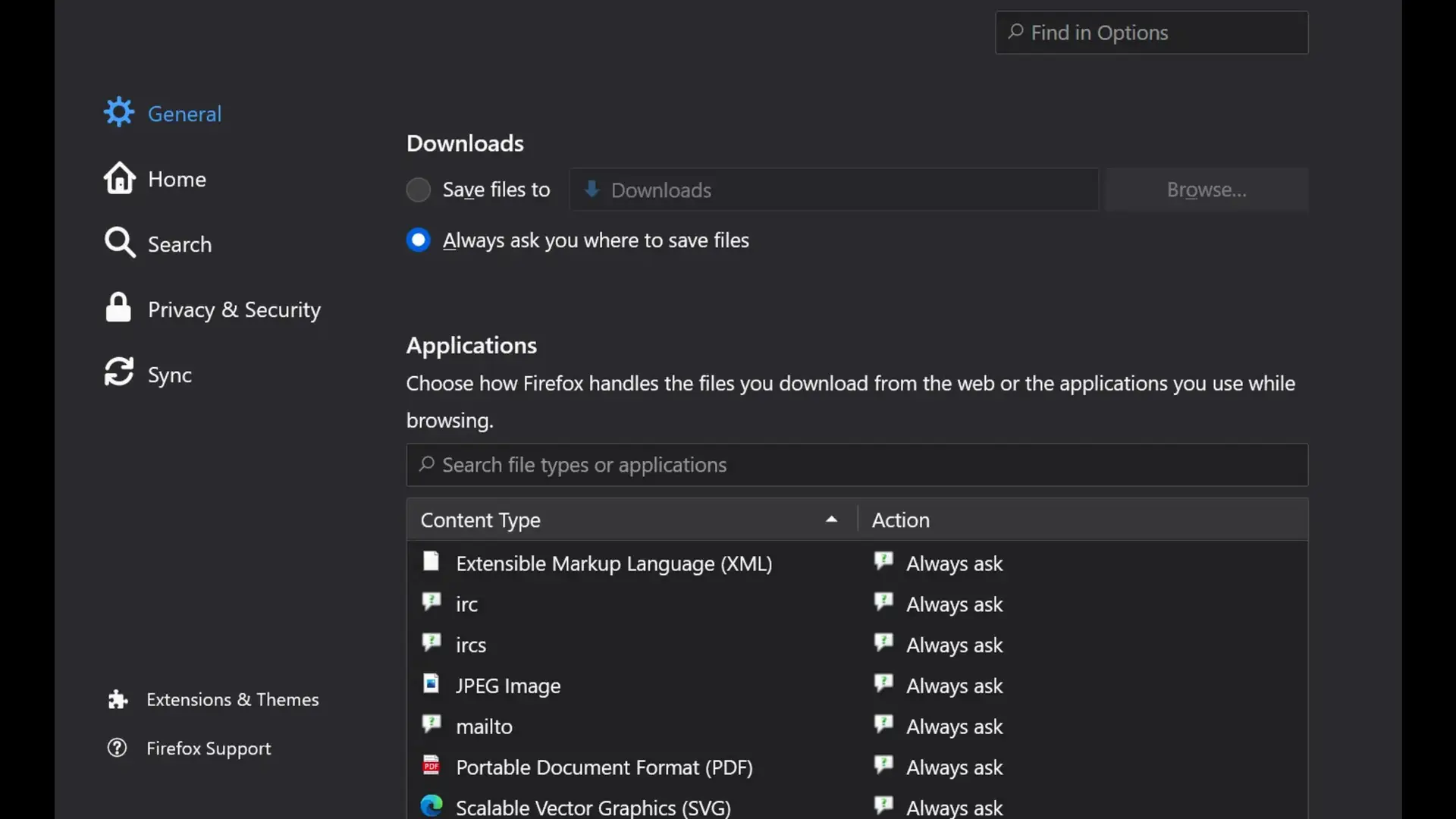
Task: Click the Search magnifier icon in sidebar
Action: click(x=119, y=243)
